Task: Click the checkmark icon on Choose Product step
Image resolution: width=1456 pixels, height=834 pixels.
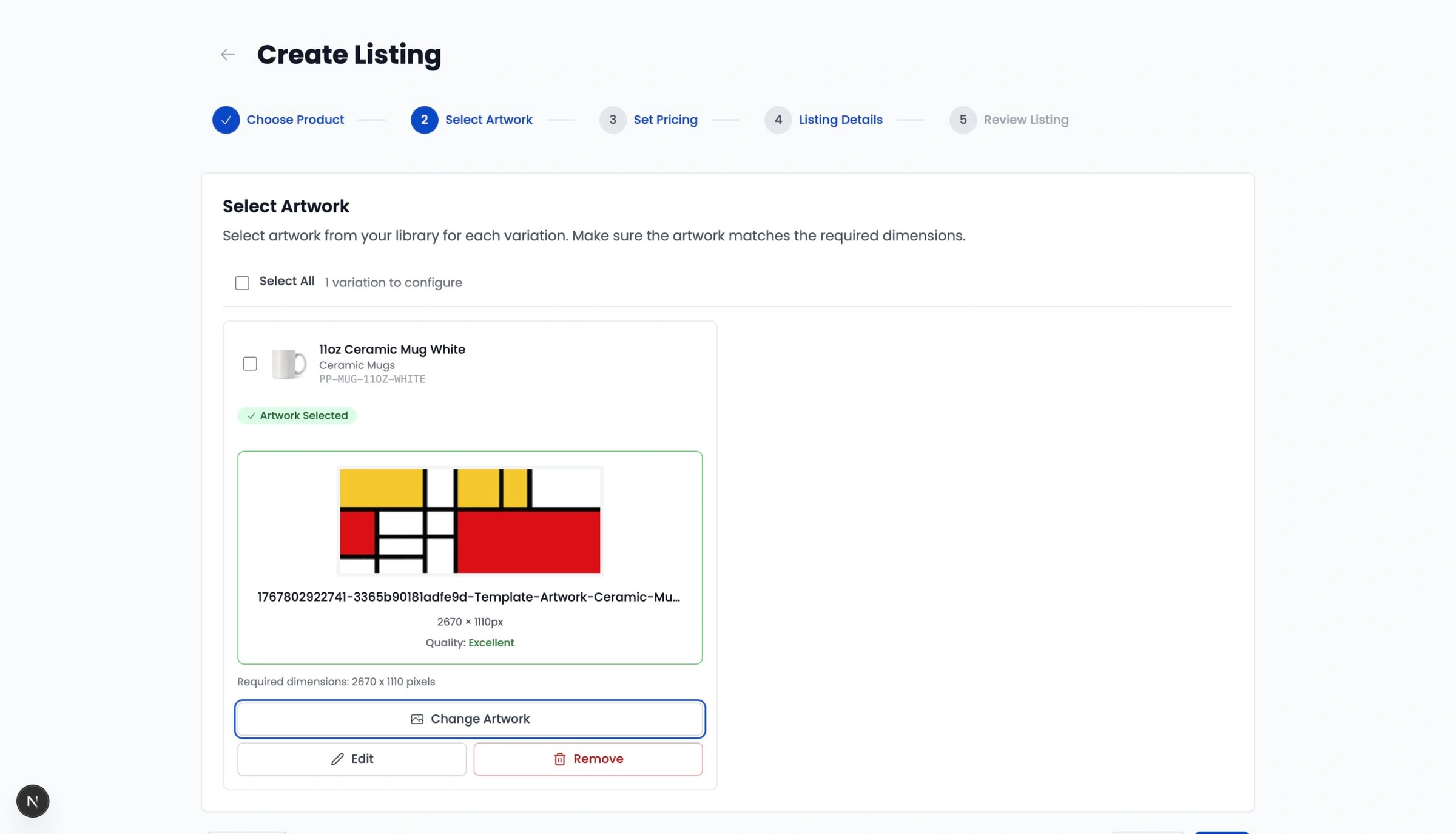Action: coord(226,120)
